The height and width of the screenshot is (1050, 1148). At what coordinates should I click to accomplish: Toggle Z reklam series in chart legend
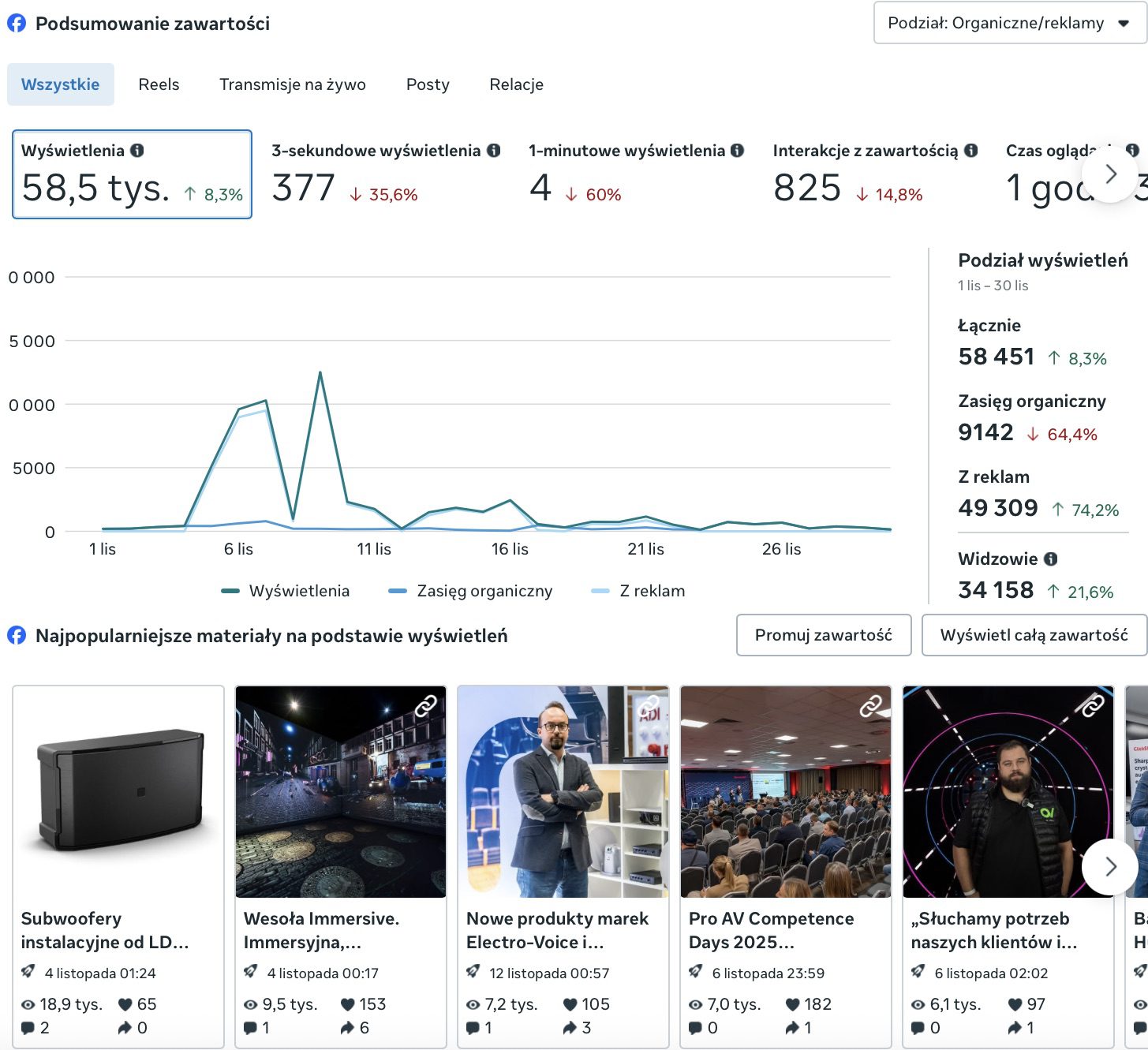pyautogui.click(x=638, y=591)
